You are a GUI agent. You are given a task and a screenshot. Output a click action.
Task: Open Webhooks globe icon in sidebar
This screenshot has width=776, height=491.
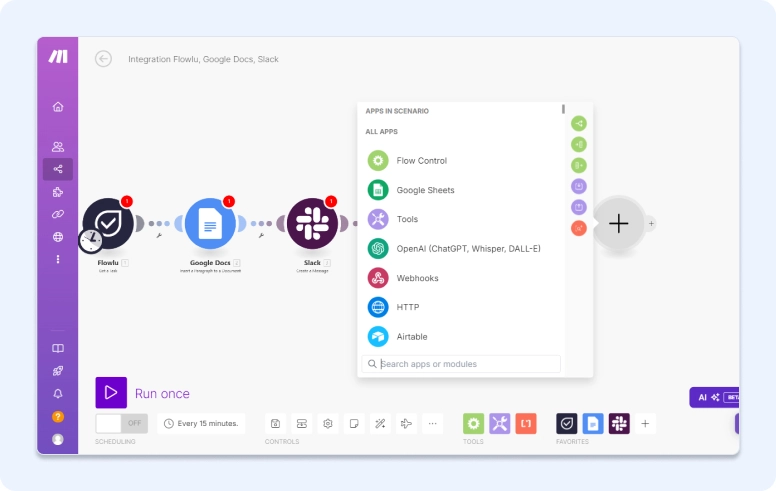pyautogui.click(x=58, y=237)
